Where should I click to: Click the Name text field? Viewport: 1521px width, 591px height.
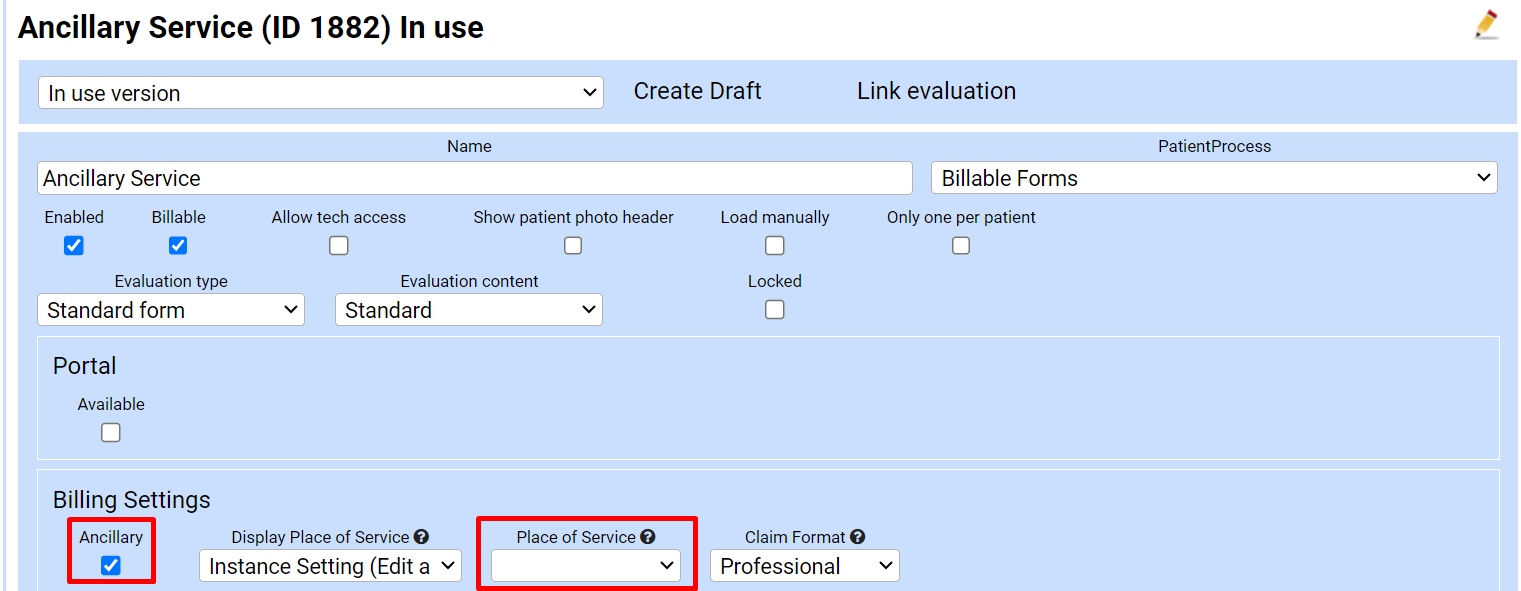pyautogui.click(x=475, y=178)
